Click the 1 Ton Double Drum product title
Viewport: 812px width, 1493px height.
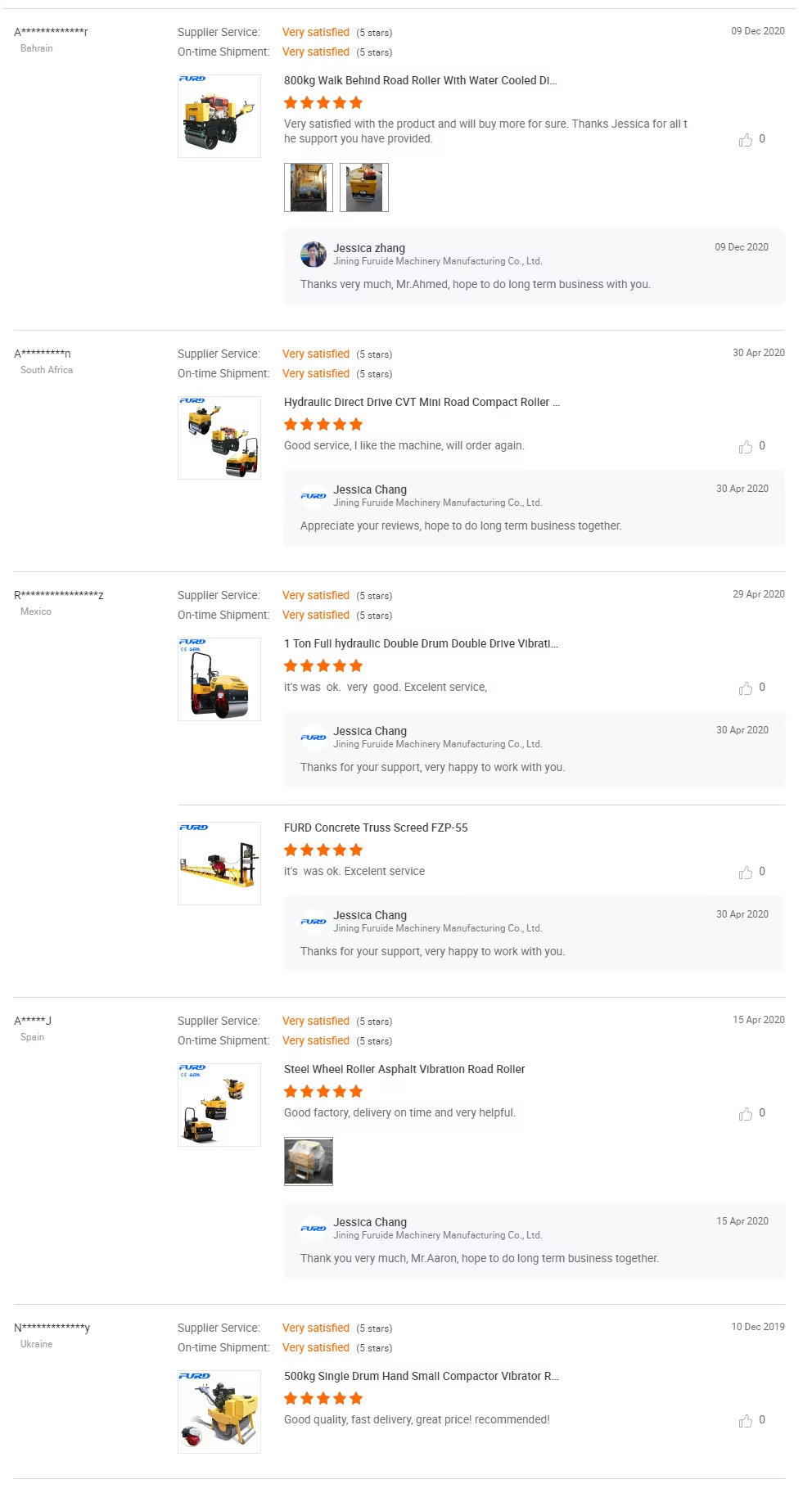click(x=422, y=643)
